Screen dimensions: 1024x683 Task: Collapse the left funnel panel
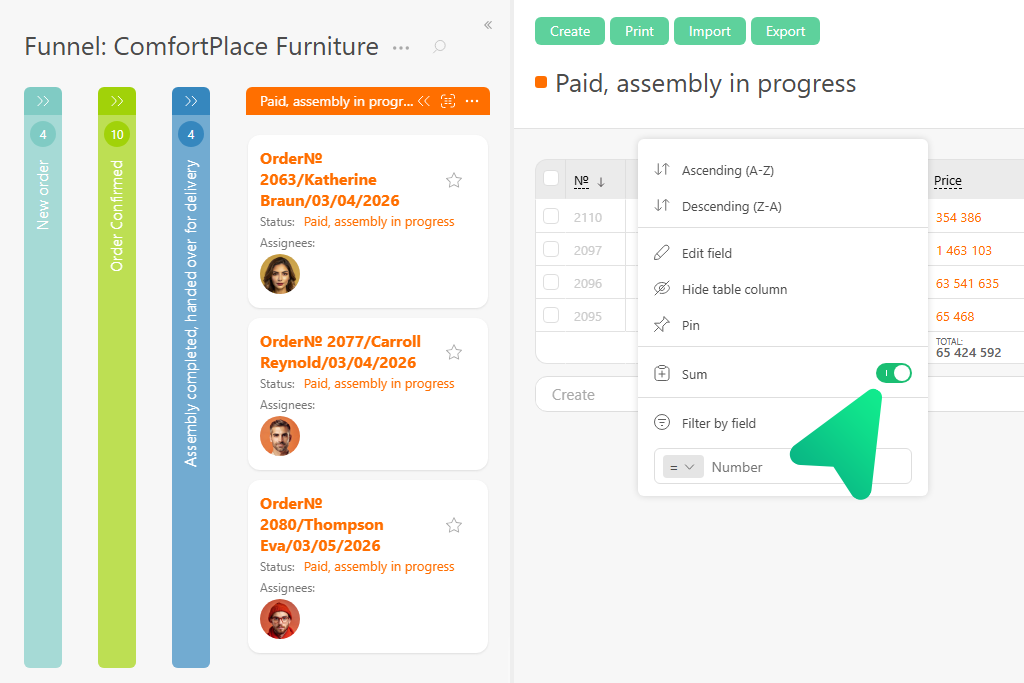tap(488, 25)
